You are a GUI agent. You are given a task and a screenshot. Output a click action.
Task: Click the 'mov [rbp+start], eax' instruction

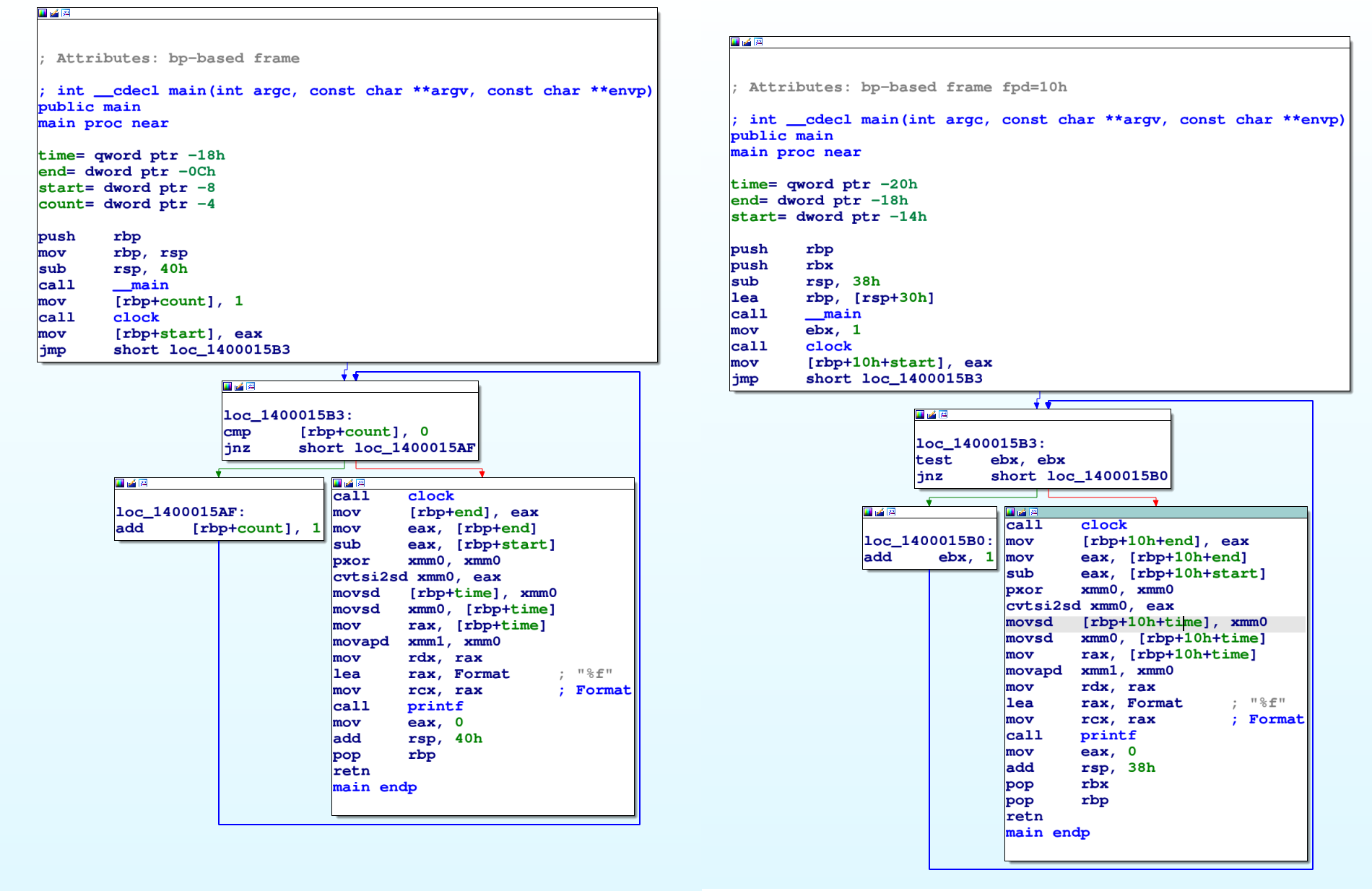point(150,334)
